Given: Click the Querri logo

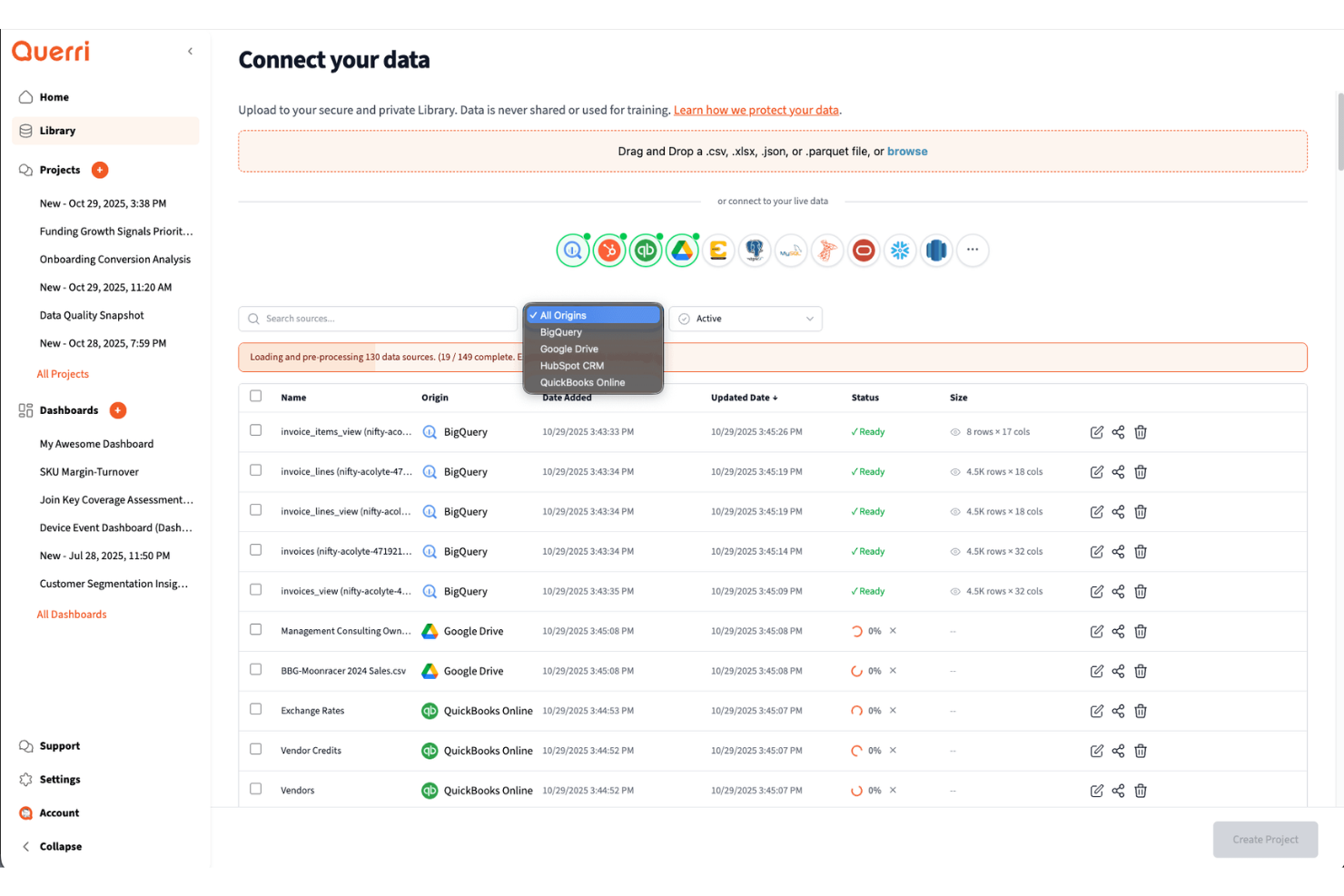Looking at the screenshot, I should (51, 51).
